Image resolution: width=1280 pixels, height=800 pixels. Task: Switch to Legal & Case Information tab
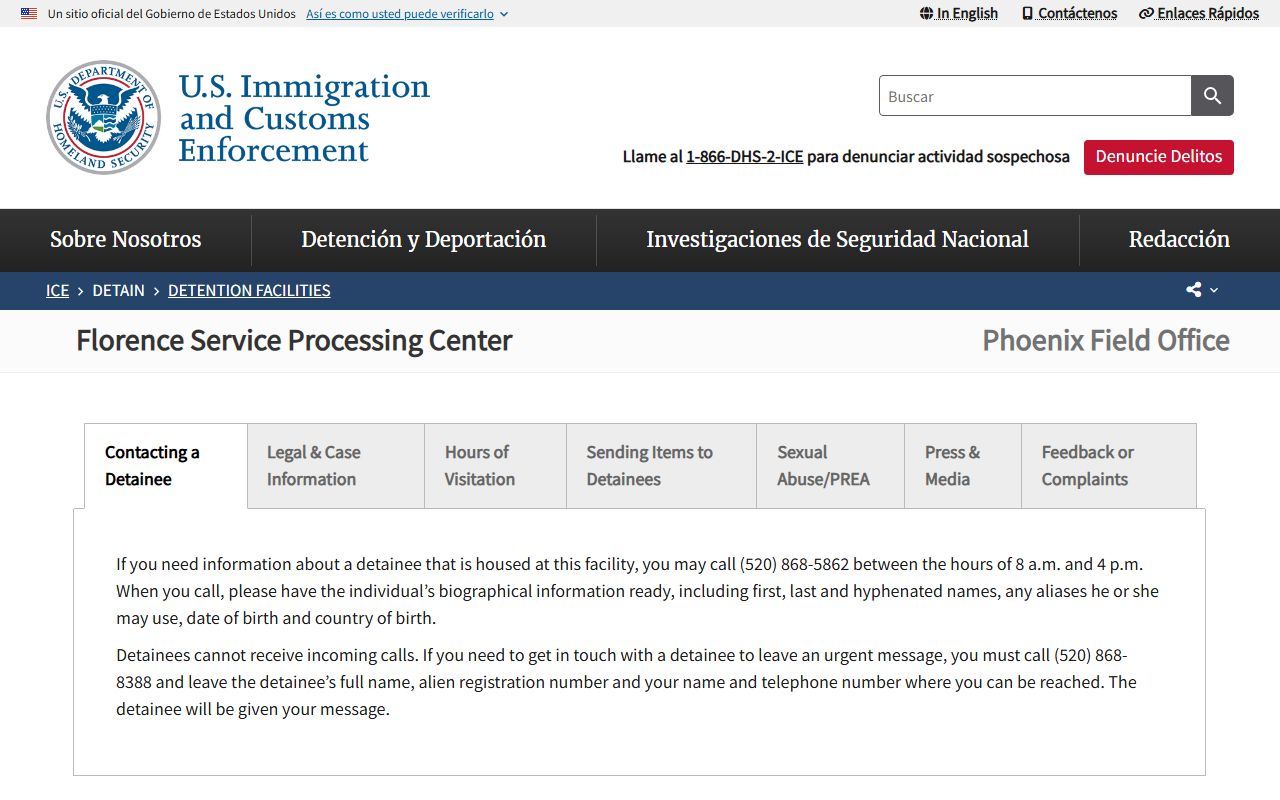coord(336,466)
